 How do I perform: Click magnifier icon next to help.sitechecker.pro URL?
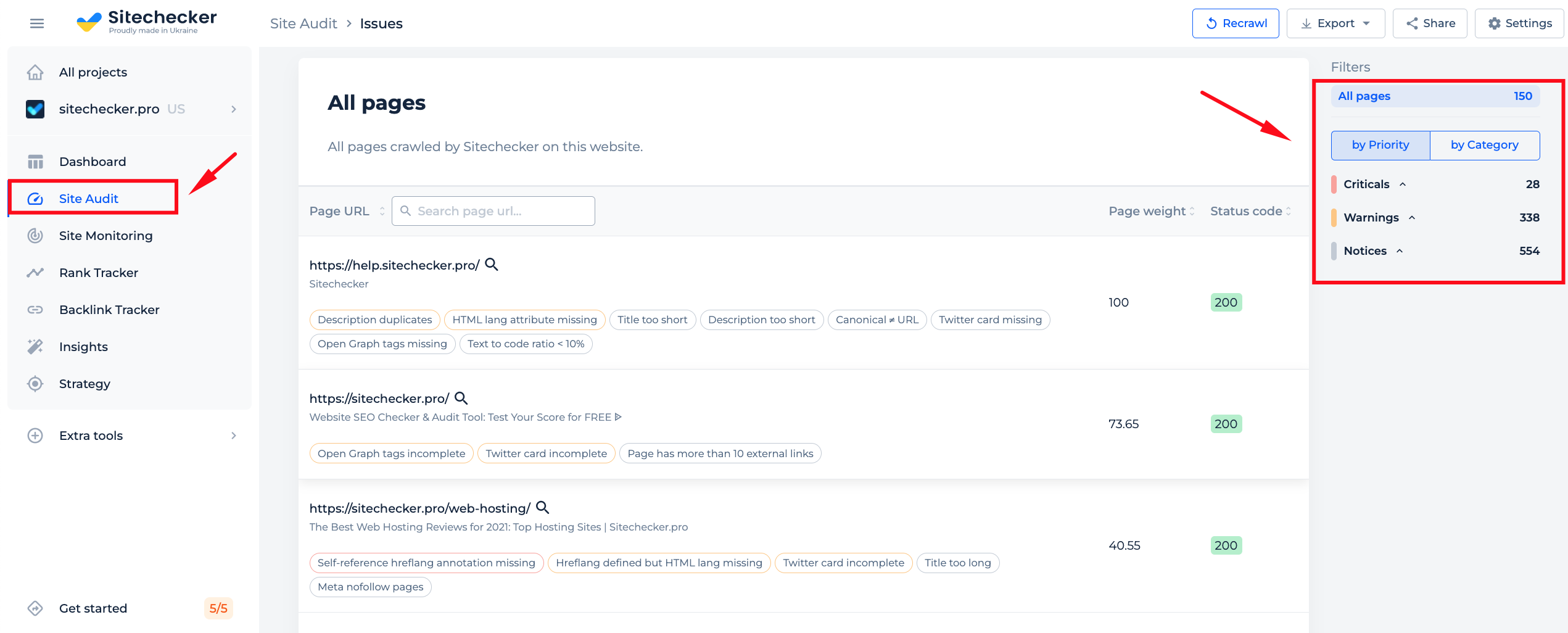pyautogui.click(x=492, y=265)
